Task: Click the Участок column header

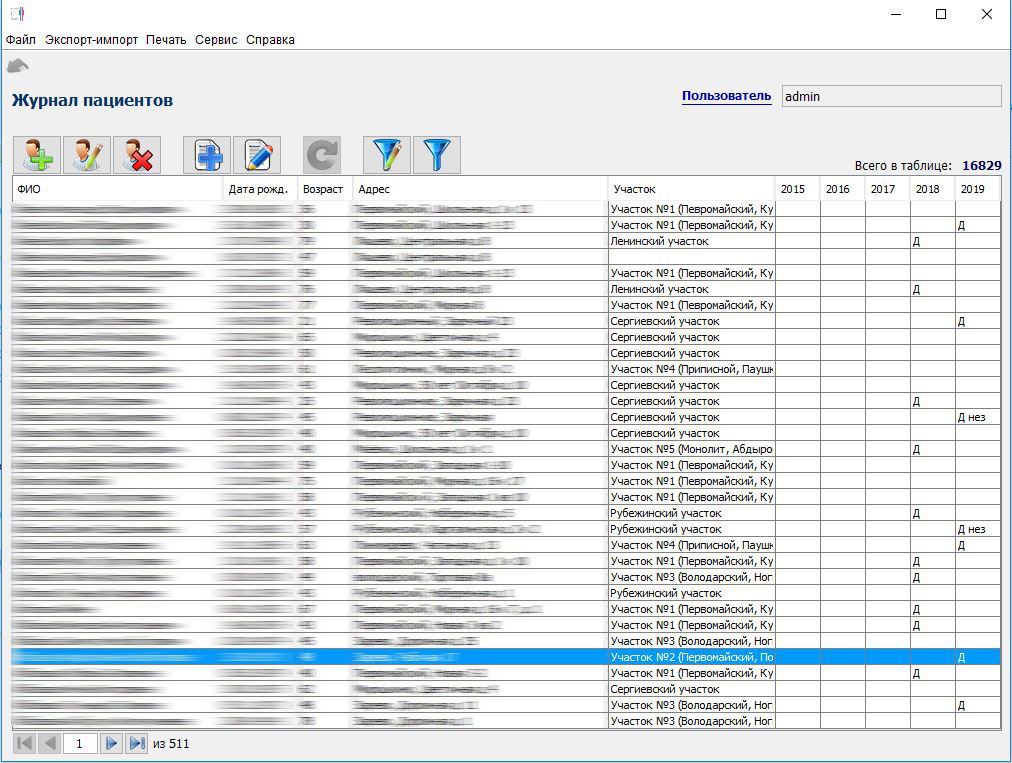Action: tap(690, 189)
